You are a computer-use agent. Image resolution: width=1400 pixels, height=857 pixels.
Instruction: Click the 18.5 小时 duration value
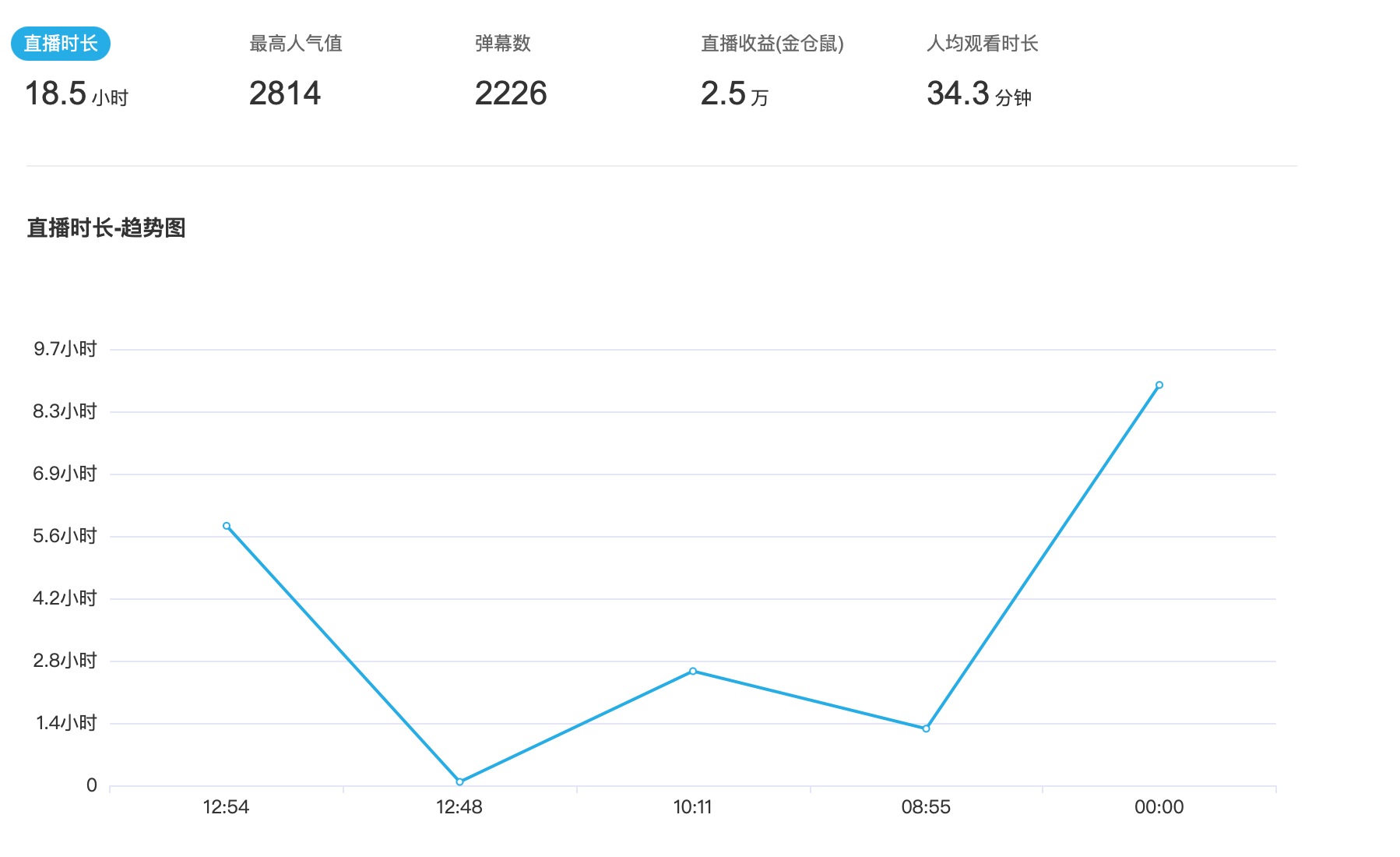[x=76, y=94]
